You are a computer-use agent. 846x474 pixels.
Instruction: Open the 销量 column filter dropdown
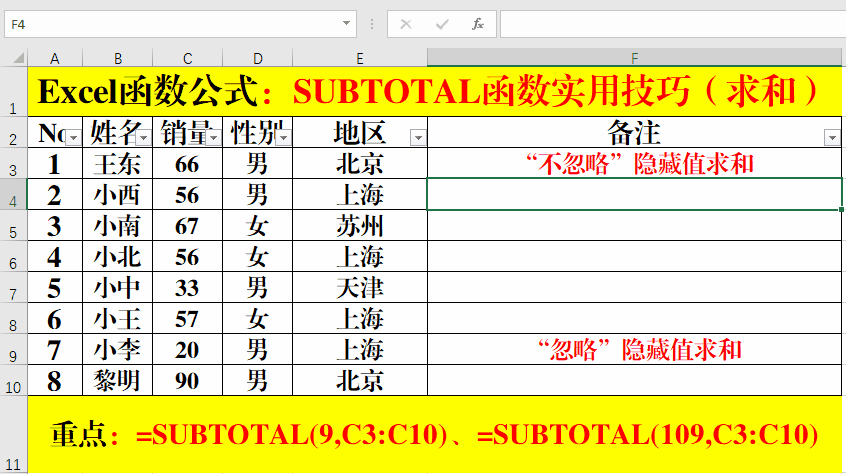[x=214, y=138]
